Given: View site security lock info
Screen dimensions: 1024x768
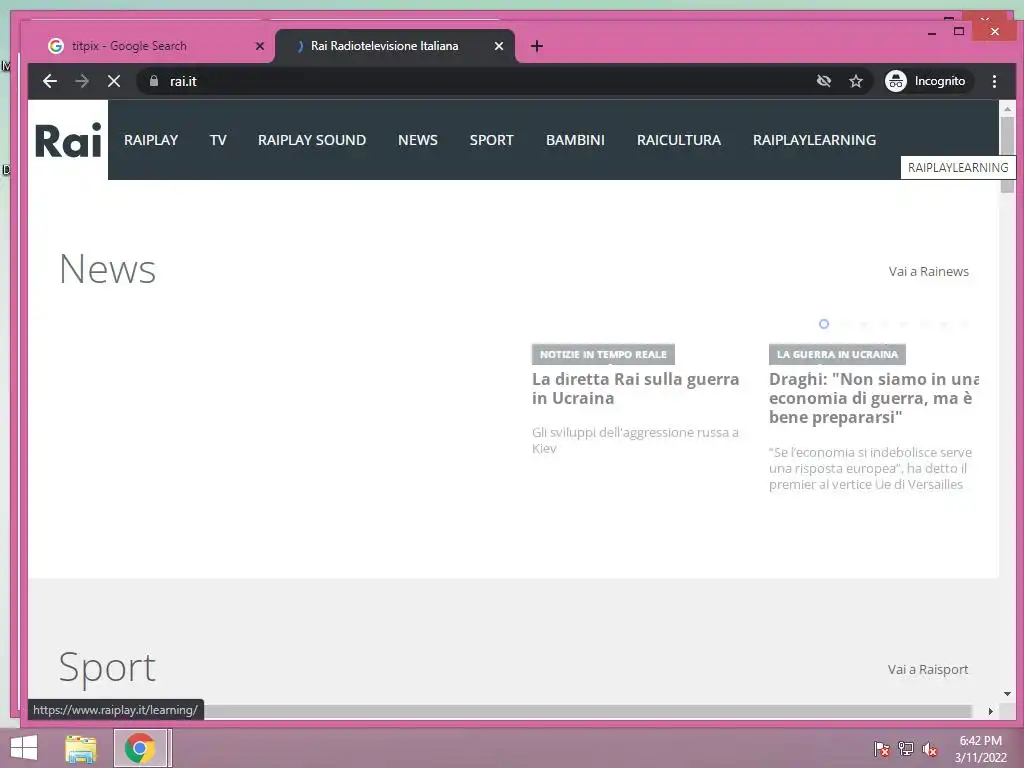Looking at the screenshot, I should (x=153, y=81).
